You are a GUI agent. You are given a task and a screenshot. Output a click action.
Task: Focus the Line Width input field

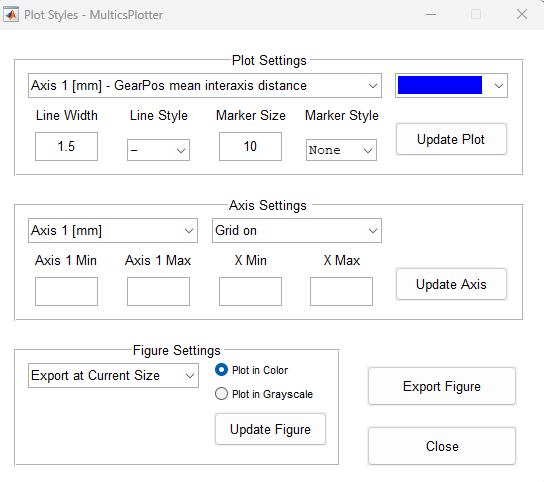(x=66, y=146)
